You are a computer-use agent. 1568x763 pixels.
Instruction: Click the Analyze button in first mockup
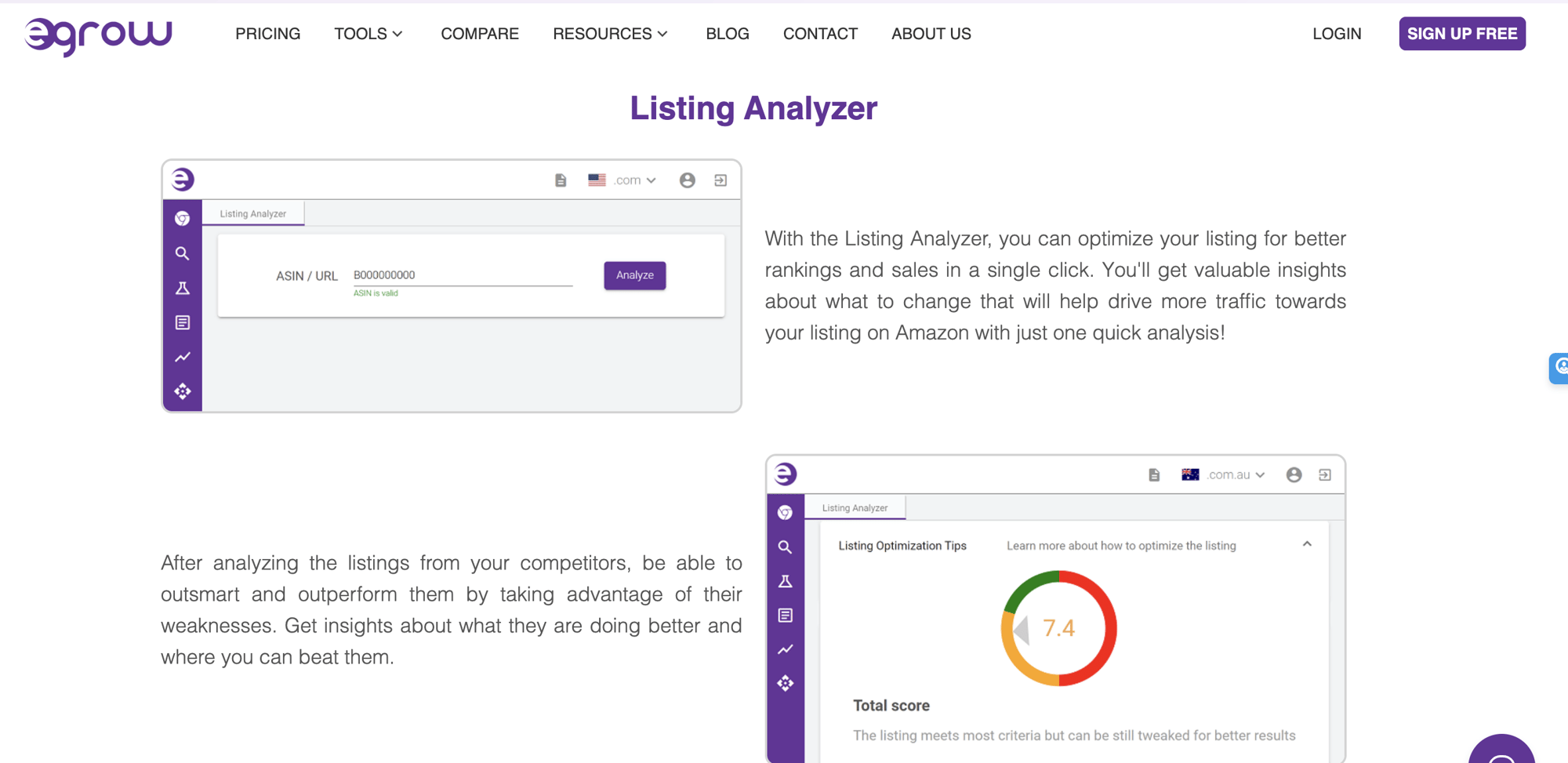(635, 275)
